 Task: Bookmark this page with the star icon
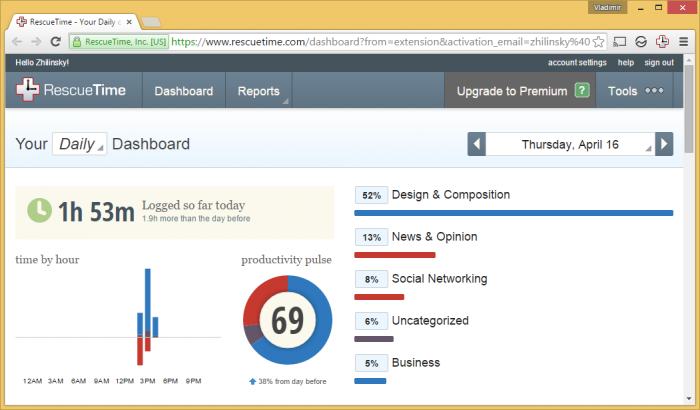pos(599,42)
